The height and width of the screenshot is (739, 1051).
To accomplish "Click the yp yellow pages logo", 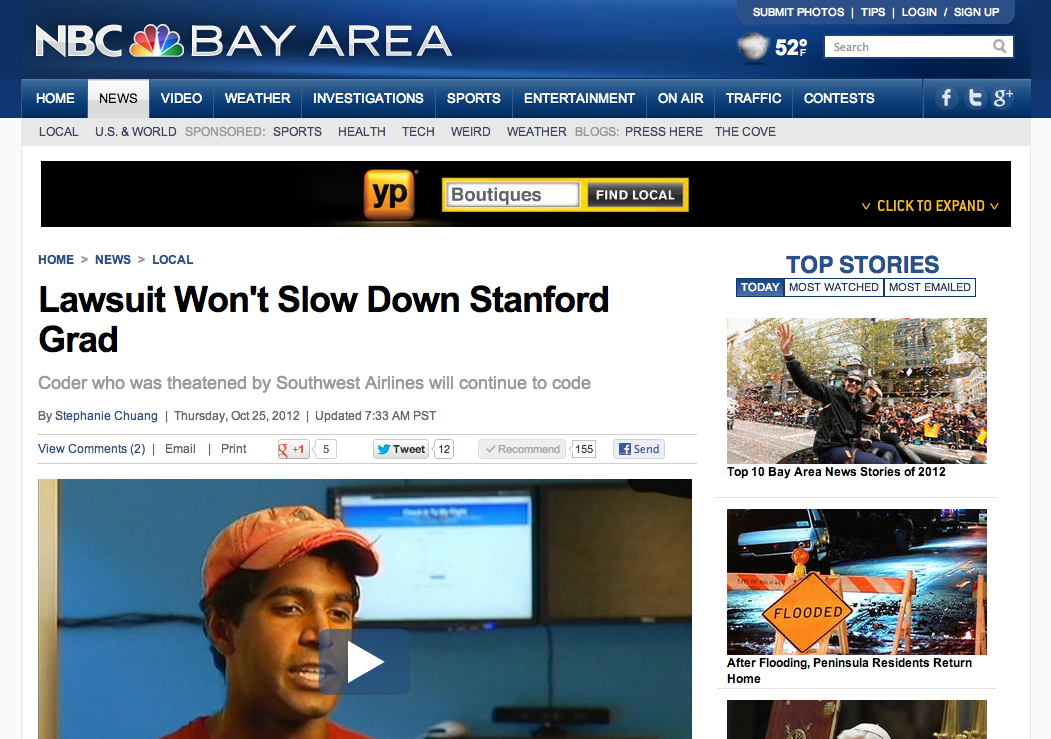I will point(389,194).
